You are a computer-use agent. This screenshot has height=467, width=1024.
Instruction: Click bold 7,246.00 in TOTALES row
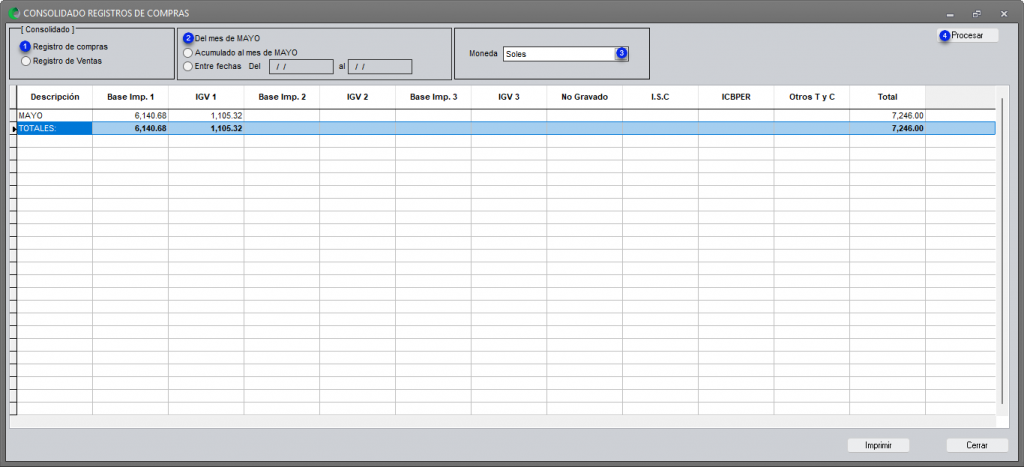[x=907, y=129]
